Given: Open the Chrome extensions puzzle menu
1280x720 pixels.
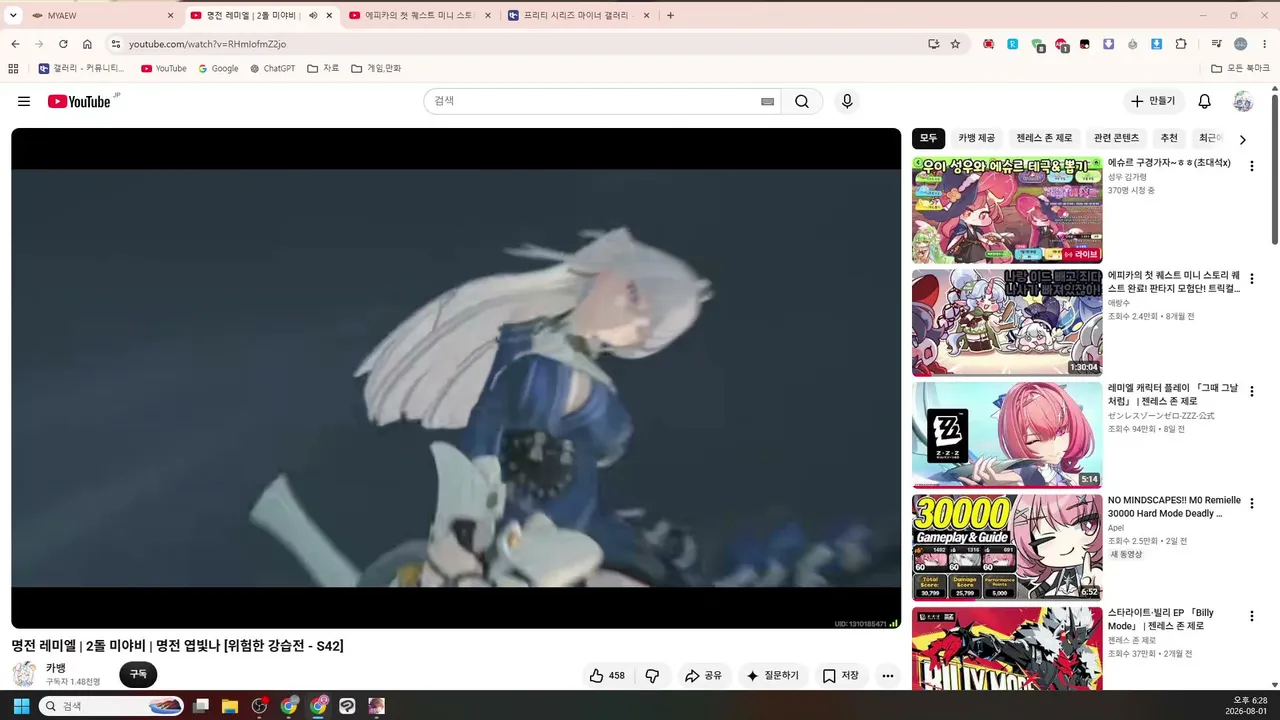Looking at the screenshot, I should click(x=1181, y=44).
